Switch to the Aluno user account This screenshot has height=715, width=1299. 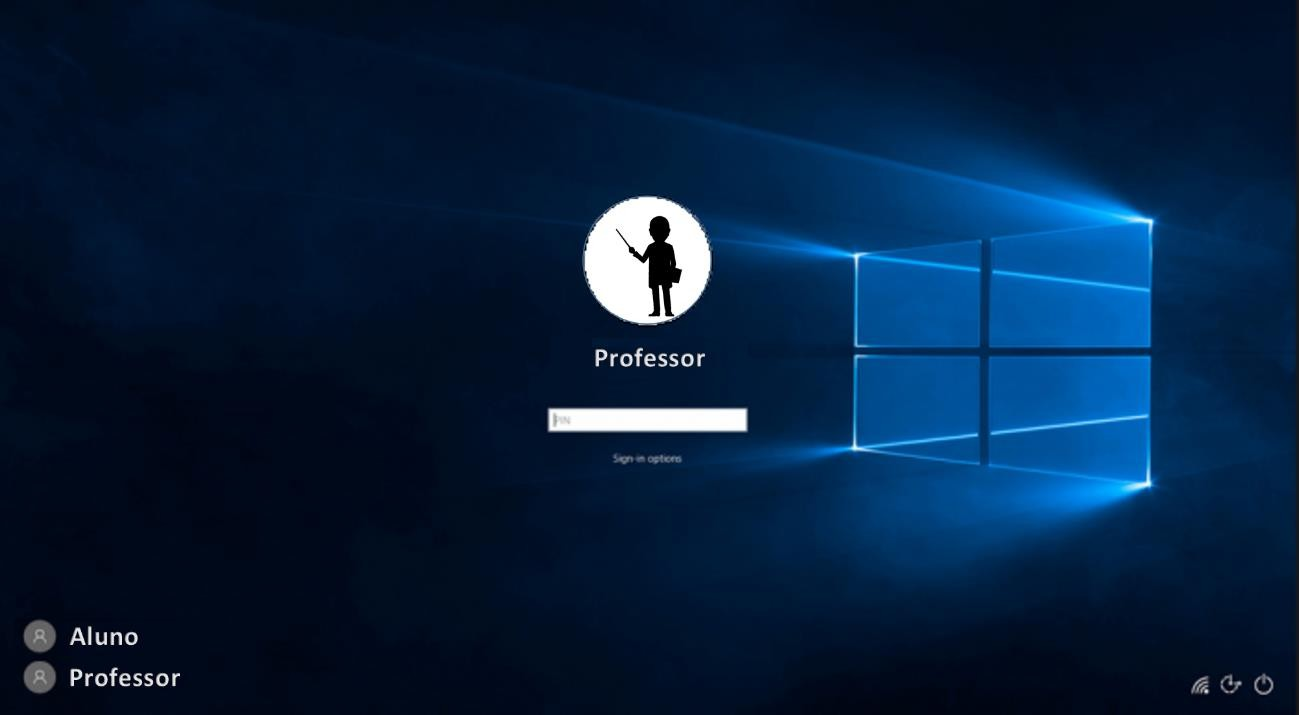coord(81,637)
